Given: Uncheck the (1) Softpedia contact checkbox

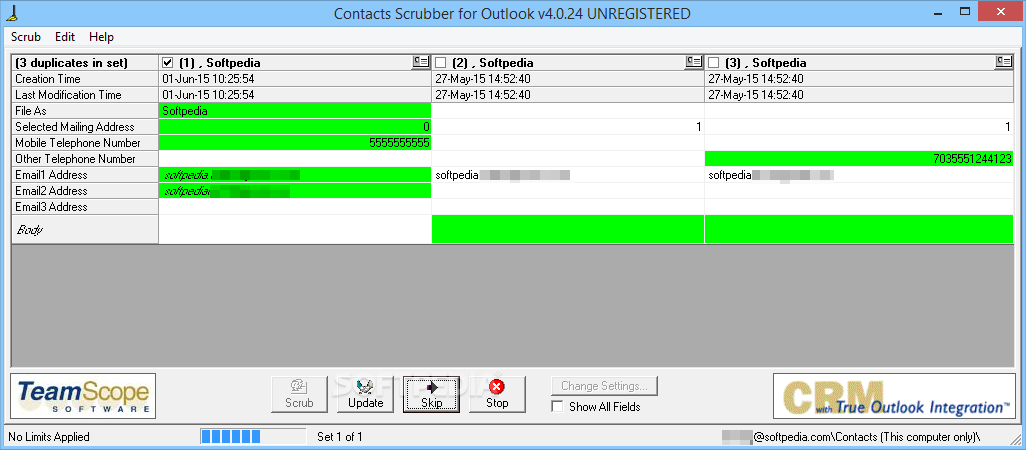Looking at the screenshot, I should (x=168, y=63).
